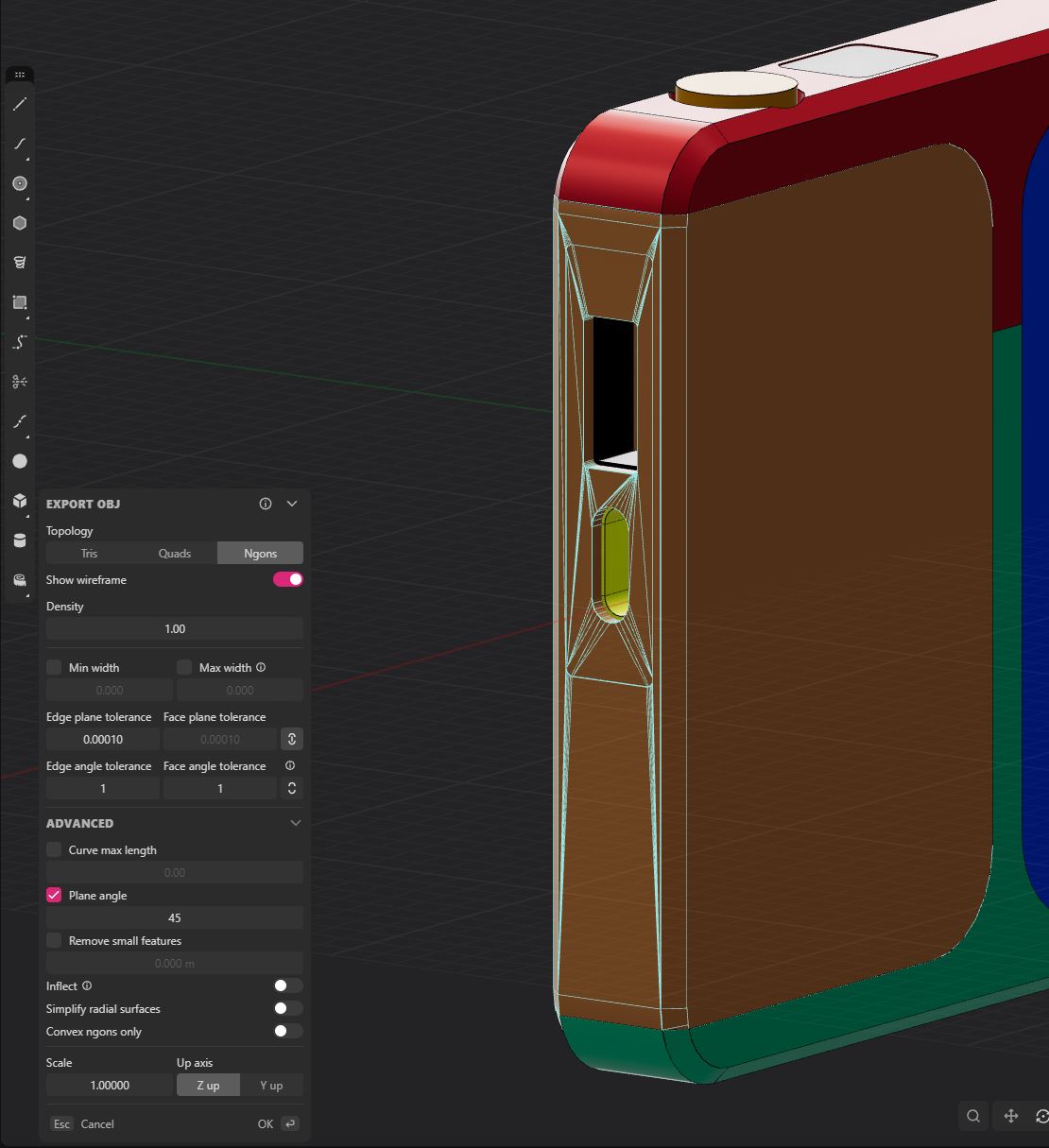Screen dimensions: 1049x1148
Task: Click the viewport orbit rotate icon
Action: [x=1041, y=1116]
